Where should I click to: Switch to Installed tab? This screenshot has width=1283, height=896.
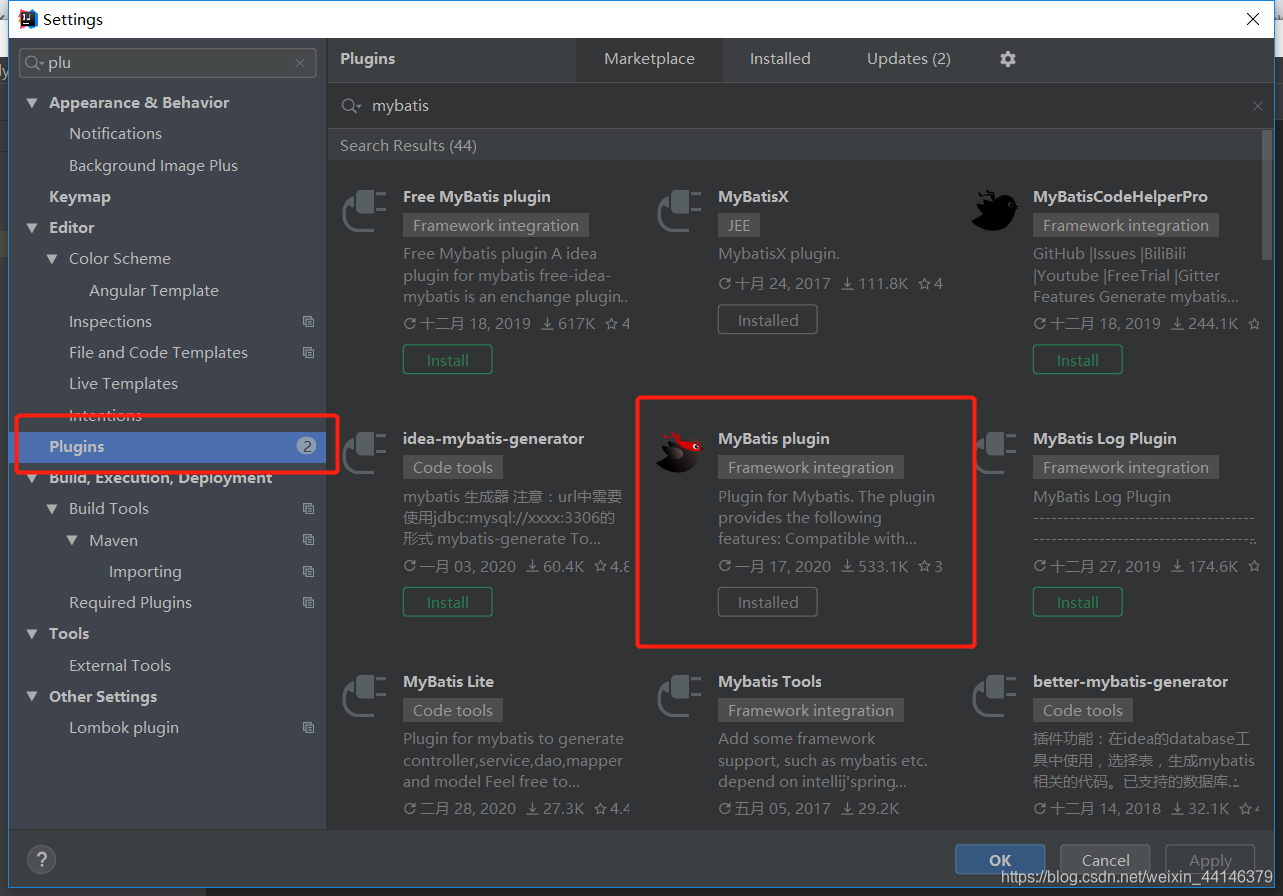780,59
